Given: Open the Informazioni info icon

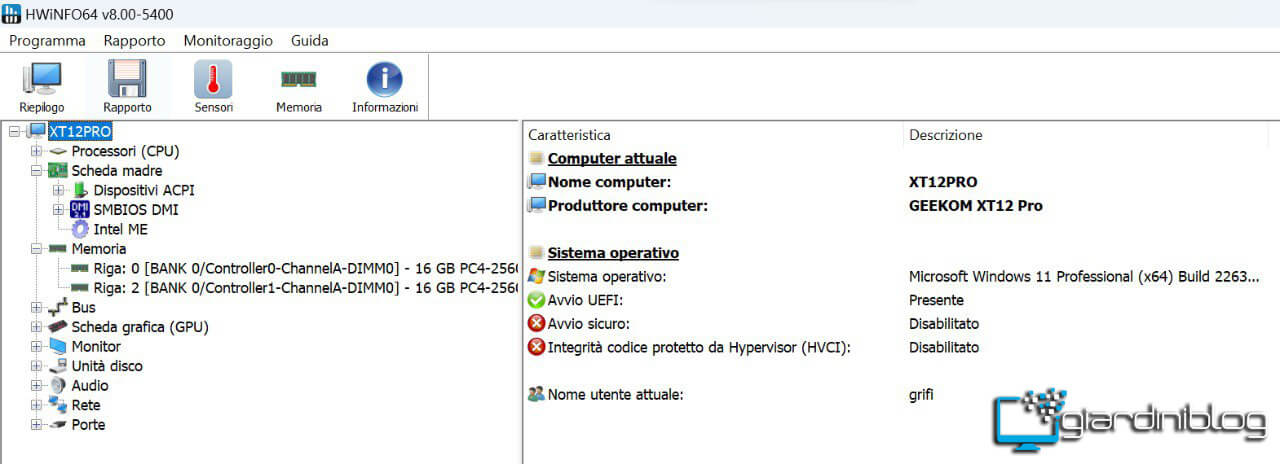Looking at the screenshot, I should coord(385,87).
